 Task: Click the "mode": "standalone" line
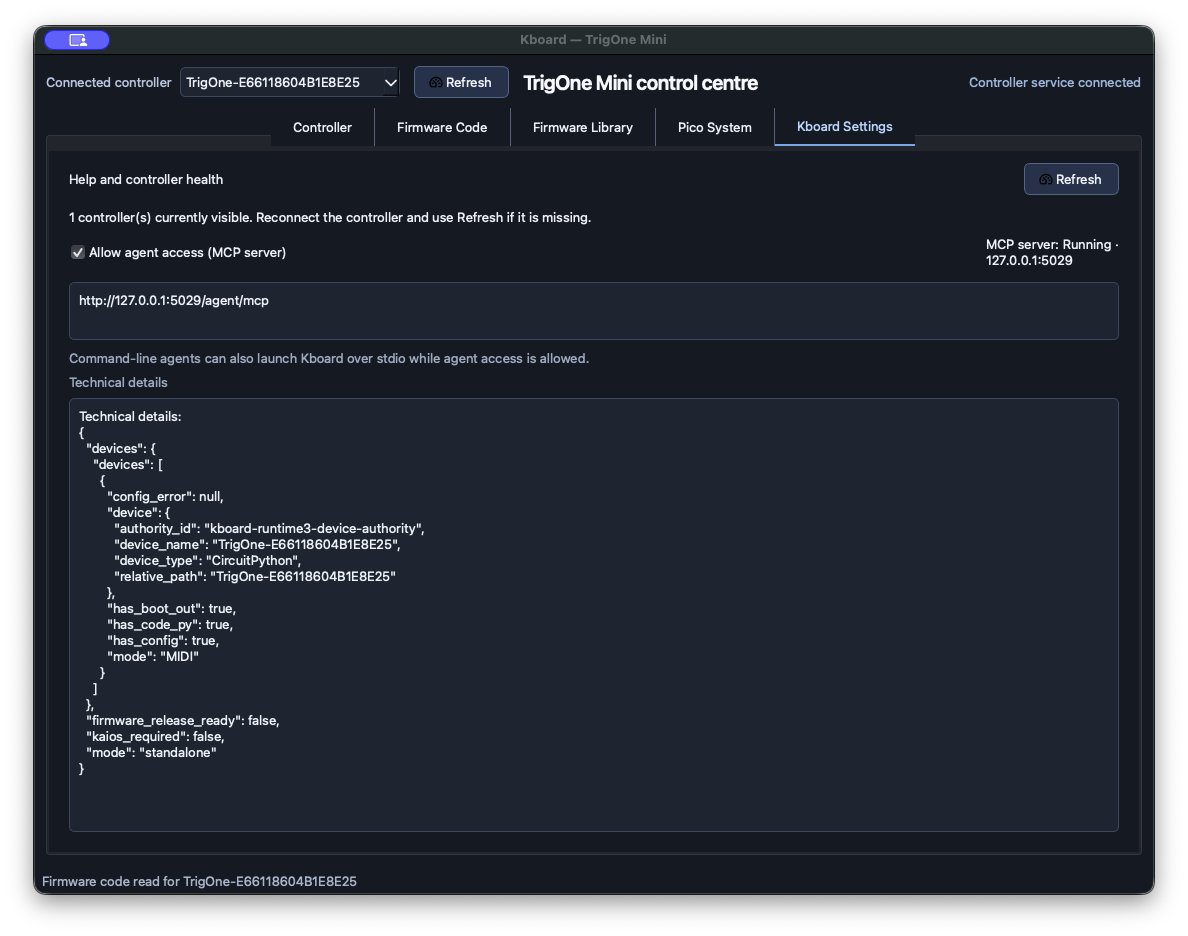point(152,753)
